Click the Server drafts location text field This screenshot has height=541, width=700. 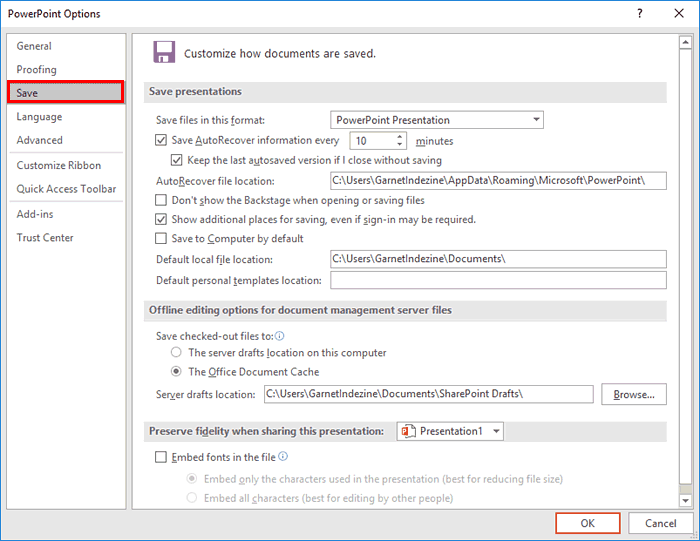point(429,394)
